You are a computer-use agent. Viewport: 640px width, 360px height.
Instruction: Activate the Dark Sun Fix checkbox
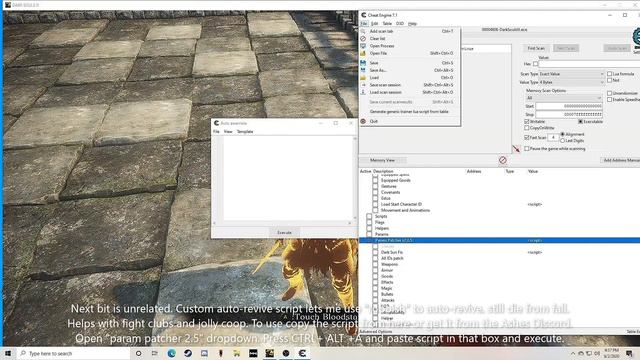coord(375,252)
